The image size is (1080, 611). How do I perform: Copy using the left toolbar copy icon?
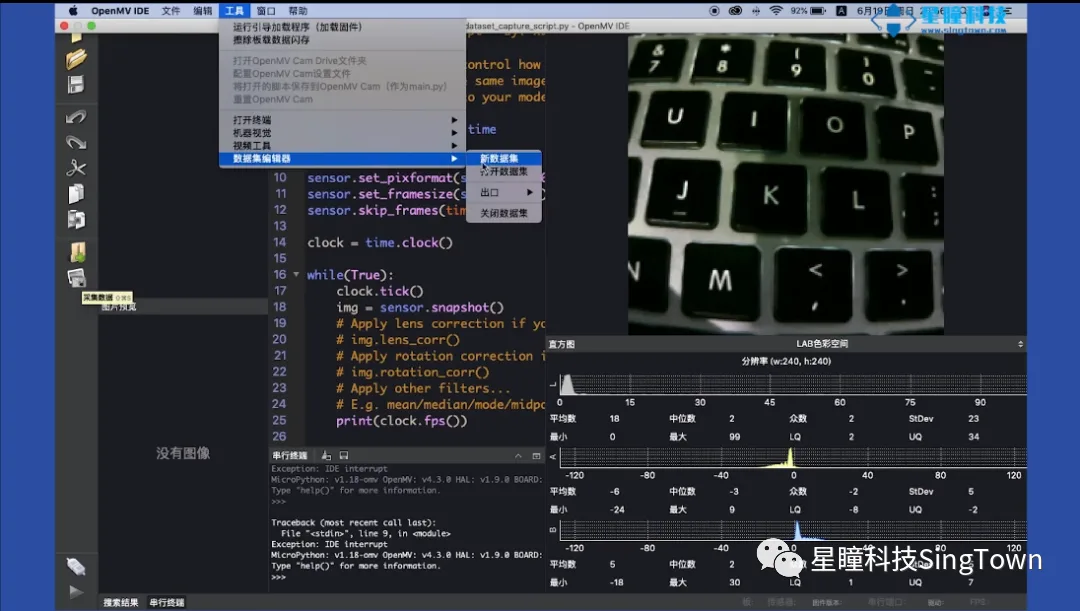click(76, 194)
